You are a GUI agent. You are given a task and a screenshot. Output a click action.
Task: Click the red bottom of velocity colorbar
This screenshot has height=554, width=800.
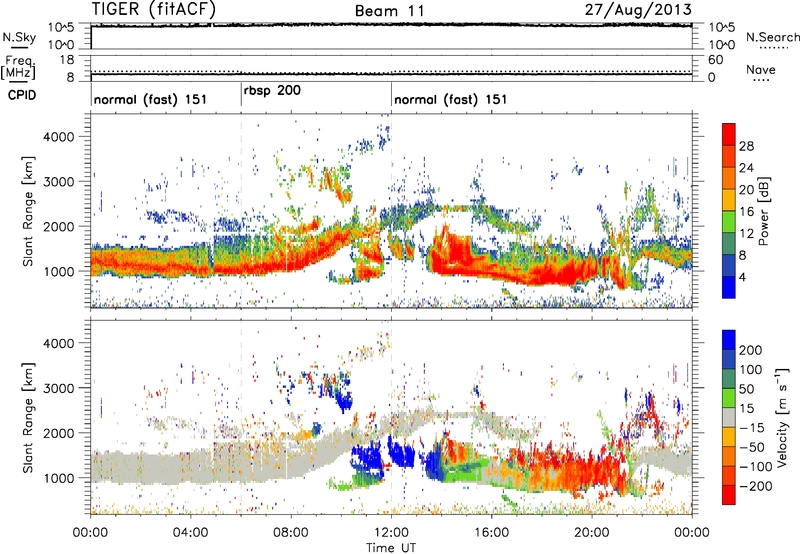729,495
